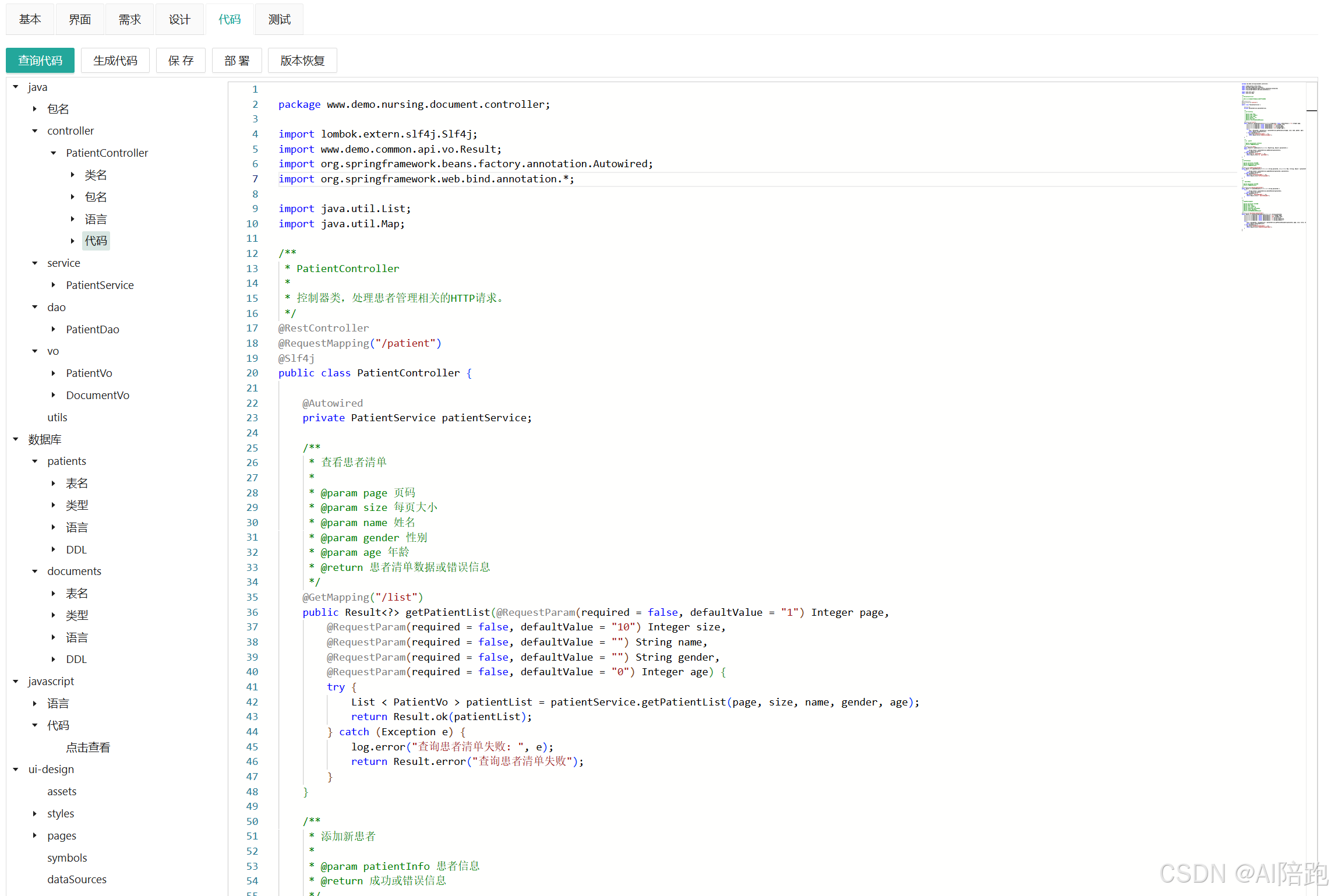The width and height of the screenshot is (1331, 896).
Task: Expand the PatientDao node arrow
Action: pyautogui.click(x=54, y=329)
